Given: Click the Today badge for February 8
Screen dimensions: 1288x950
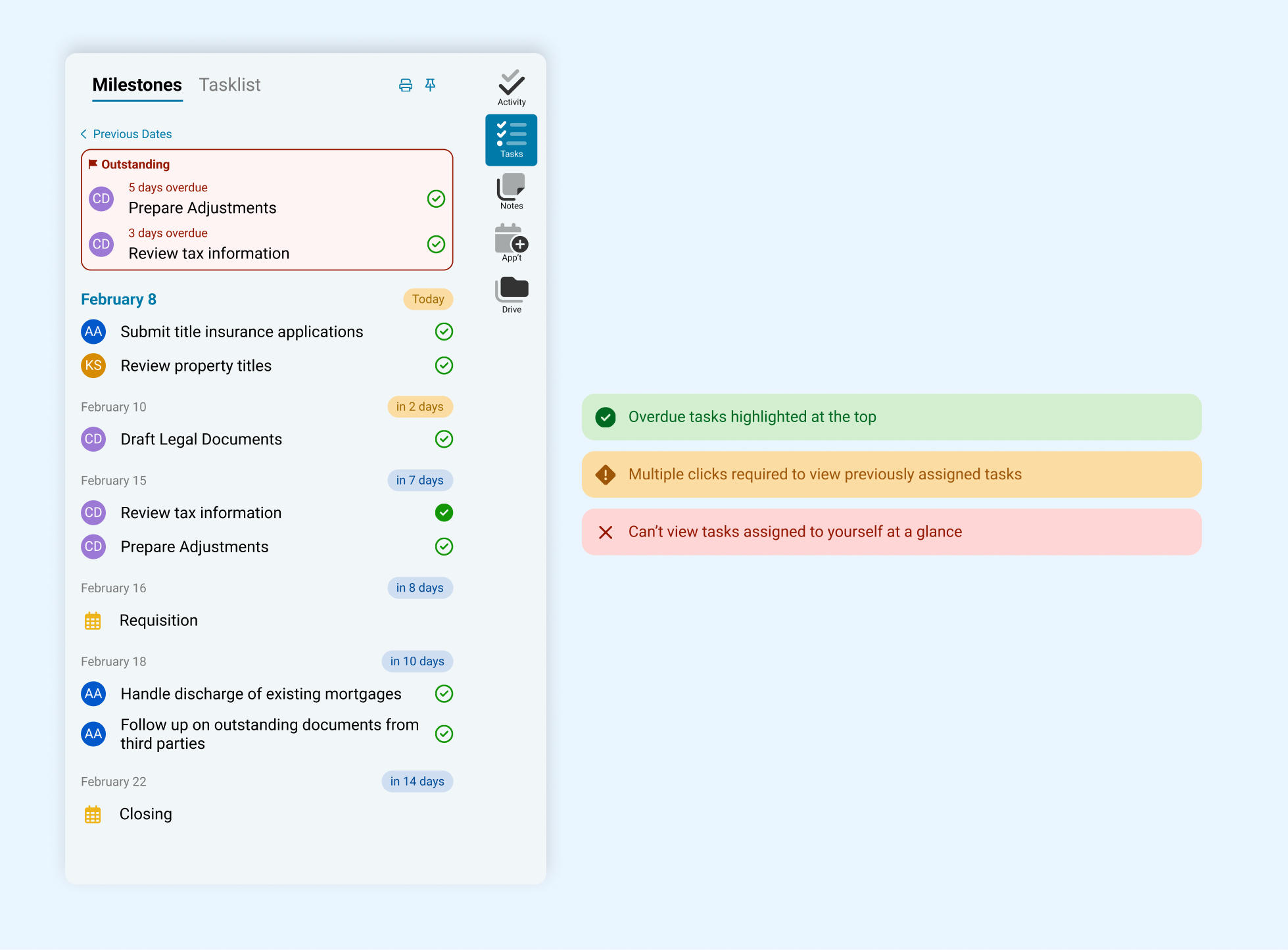Looking at the screenshot, I should point(428,299).
